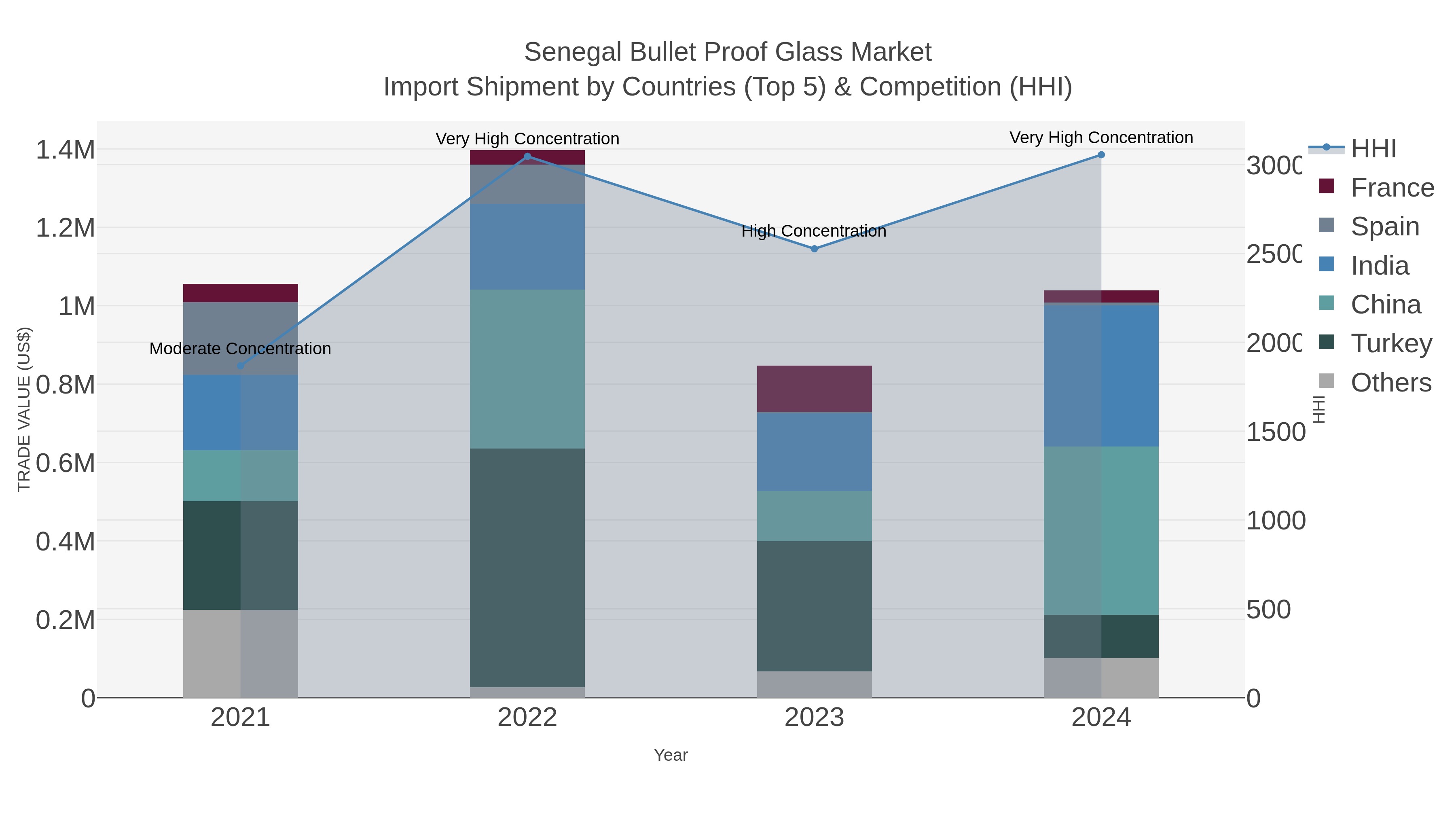This screenshot has height=819, width=1456.
Task: Click the '0.6M' y-axis tick label
Action: tap(66, 463)
